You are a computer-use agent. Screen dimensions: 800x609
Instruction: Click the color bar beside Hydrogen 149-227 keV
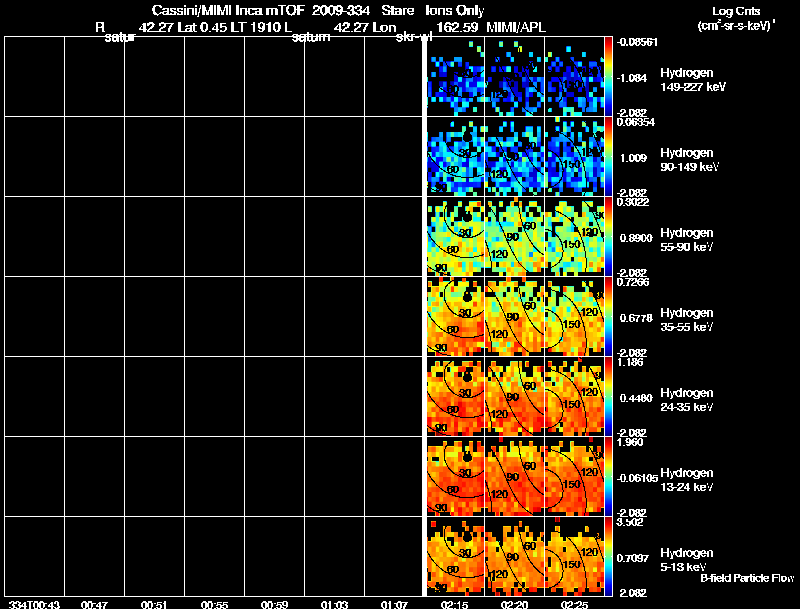[608, 77]
